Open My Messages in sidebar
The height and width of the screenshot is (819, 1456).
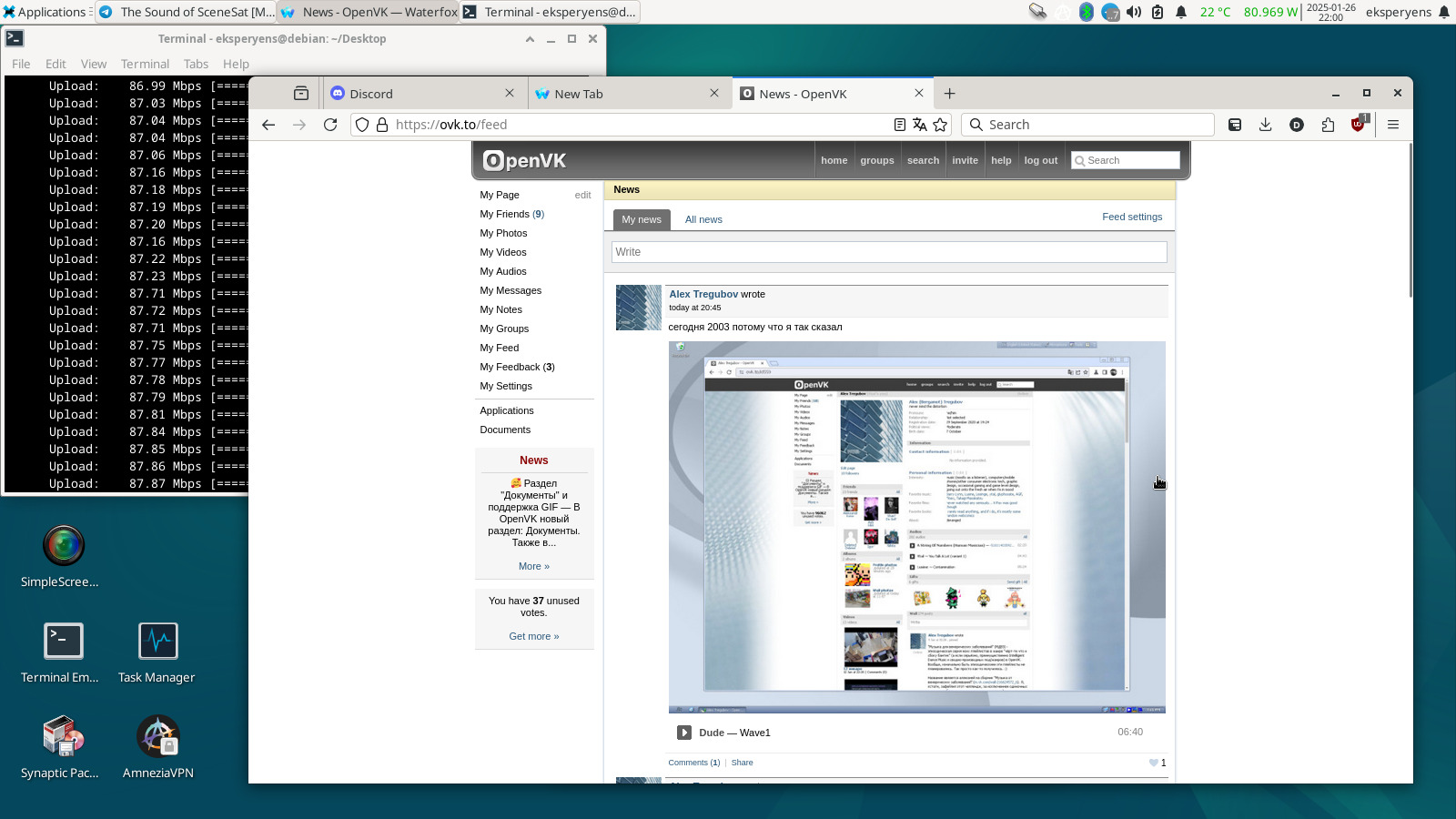coord(511,290)
